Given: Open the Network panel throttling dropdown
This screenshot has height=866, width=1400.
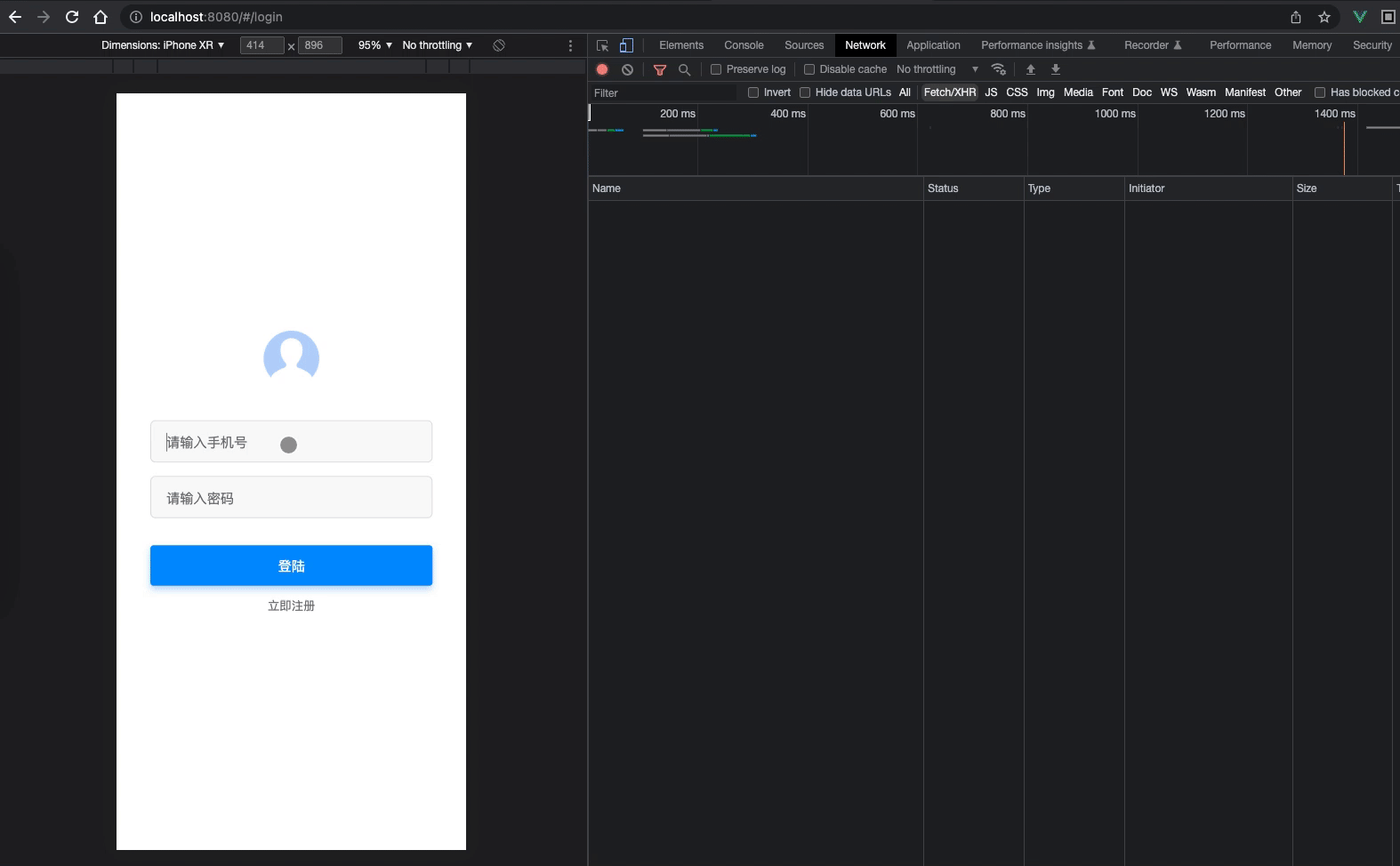Looking at the screenshot, I should click(937, 69).
